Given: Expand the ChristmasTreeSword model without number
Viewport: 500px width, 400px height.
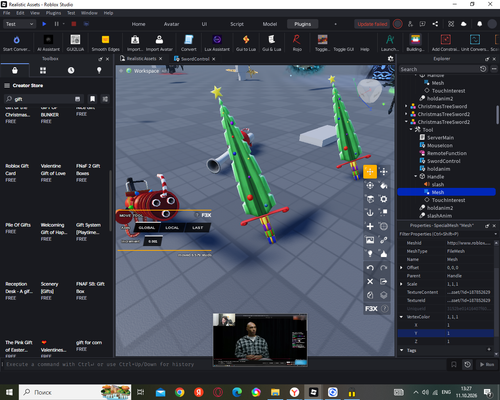Looking at the screenshot, I should [406, 106].
